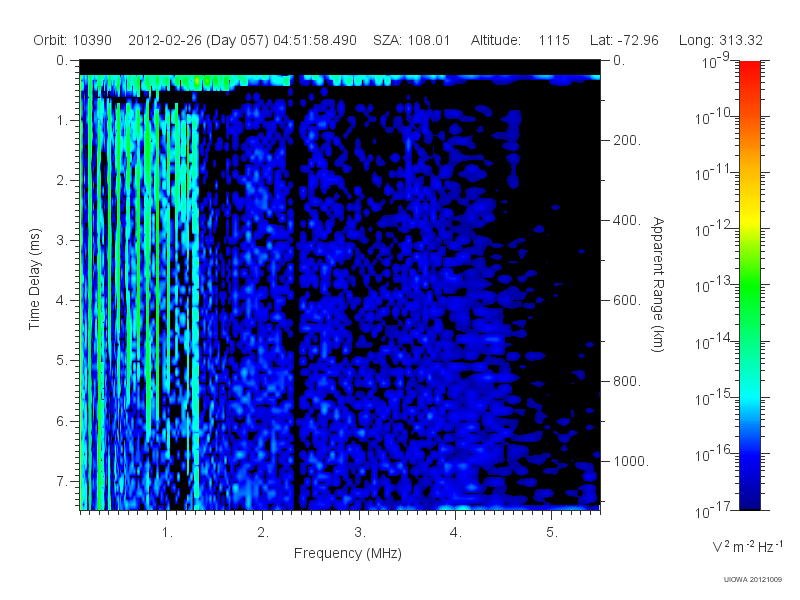Click the Frequency (MHz) axis label
Viewport: 800px width, 600px height.
pyautogui.click(x=347, y=553)
